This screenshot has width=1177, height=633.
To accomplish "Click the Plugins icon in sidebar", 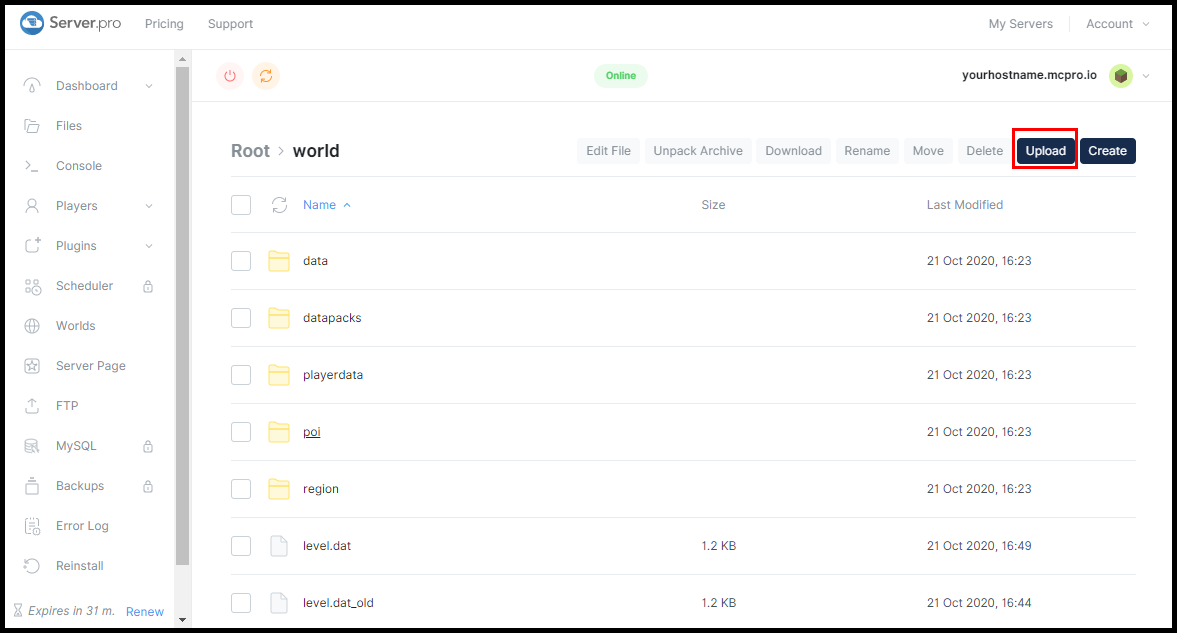I will click(x=32, y=246).
